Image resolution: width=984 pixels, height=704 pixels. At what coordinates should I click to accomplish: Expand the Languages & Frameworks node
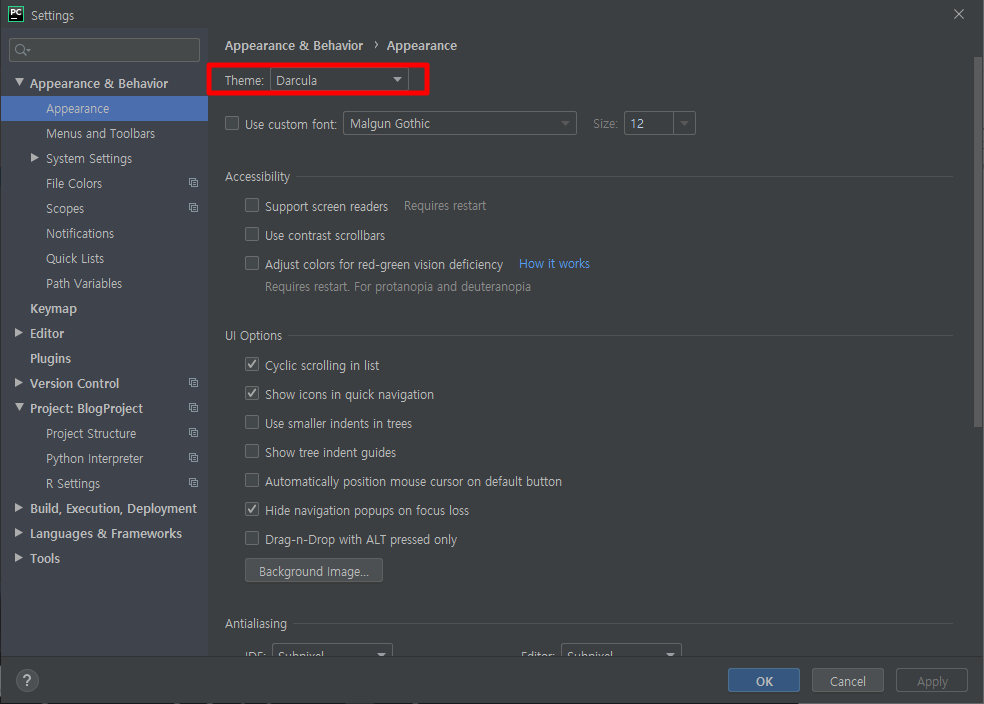pos(19,533)
